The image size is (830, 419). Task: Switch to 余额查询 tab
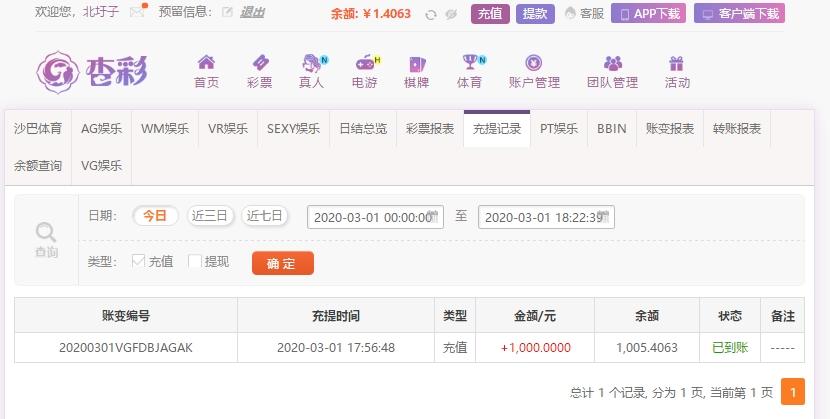[38, 166]
